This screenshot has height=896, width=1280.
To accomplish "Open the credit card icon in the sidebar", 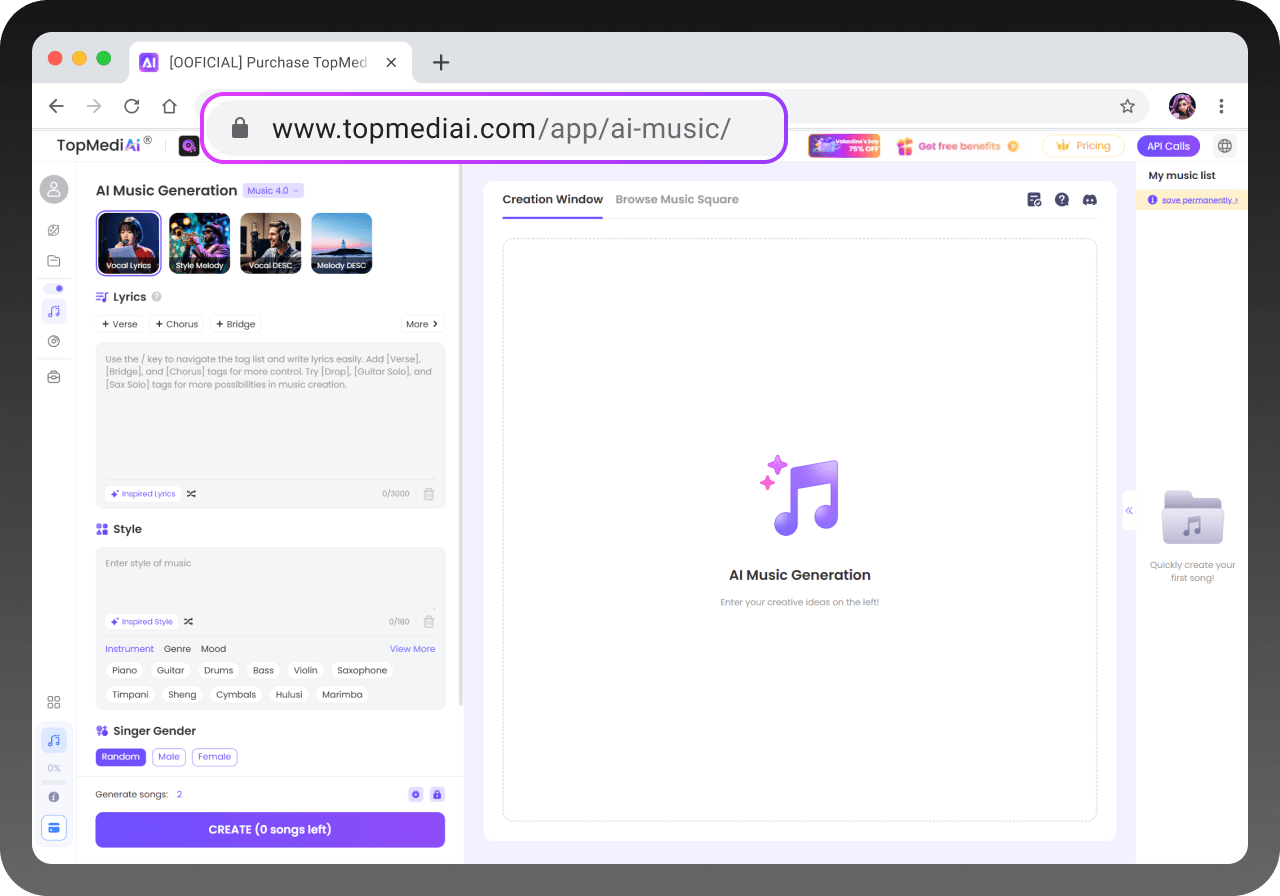I will pyautogui.click(x=54, y=828).
